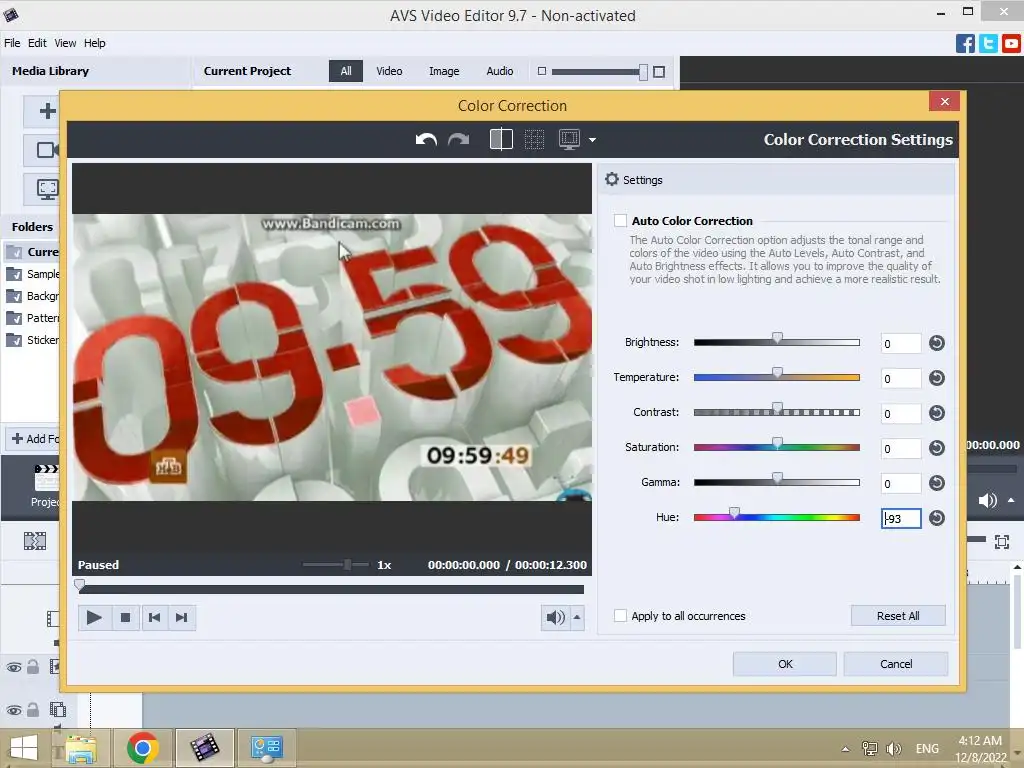Reset the Gamma value

click(936, 483)
